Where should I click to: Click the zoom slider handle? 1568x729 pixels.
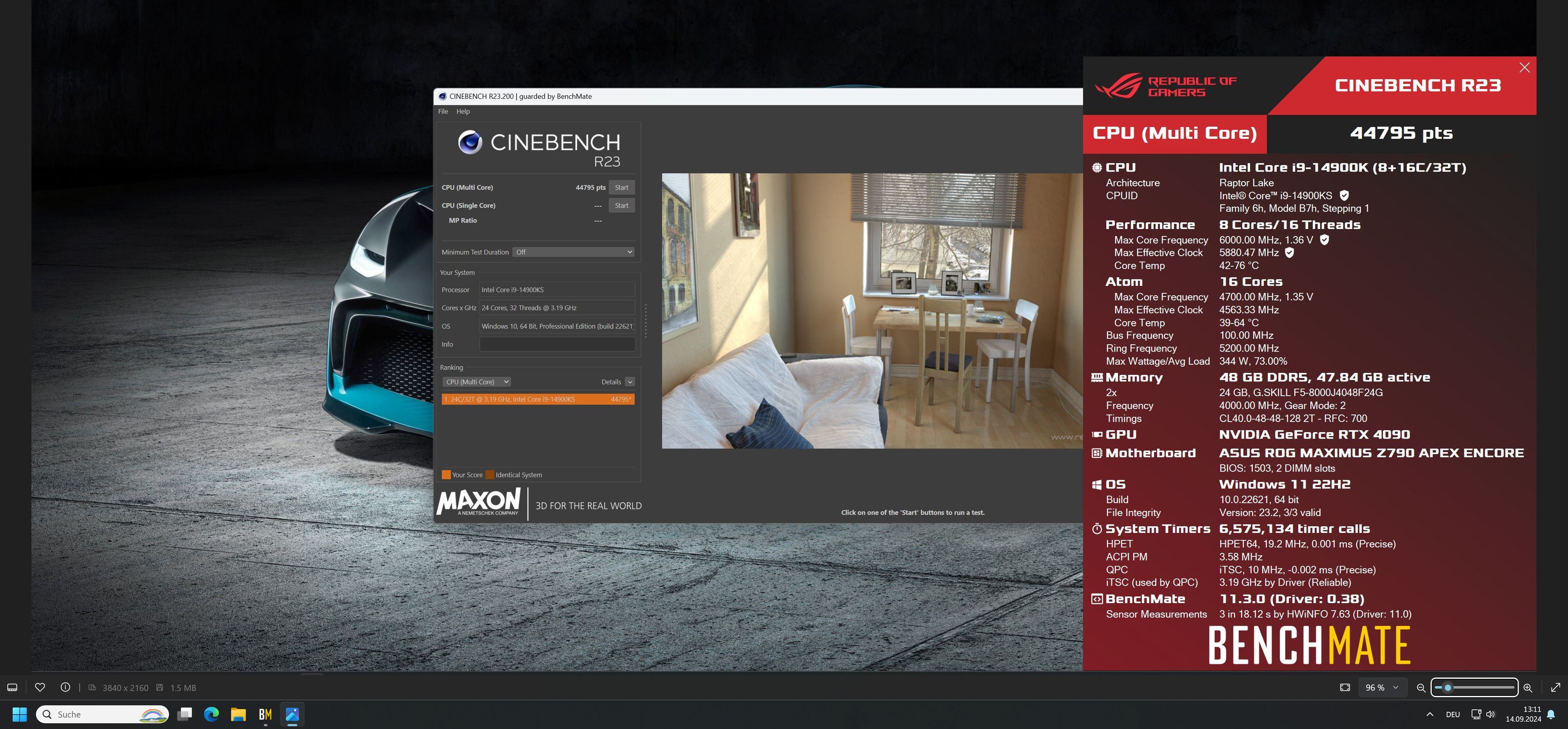click(x=1448, y=688)
